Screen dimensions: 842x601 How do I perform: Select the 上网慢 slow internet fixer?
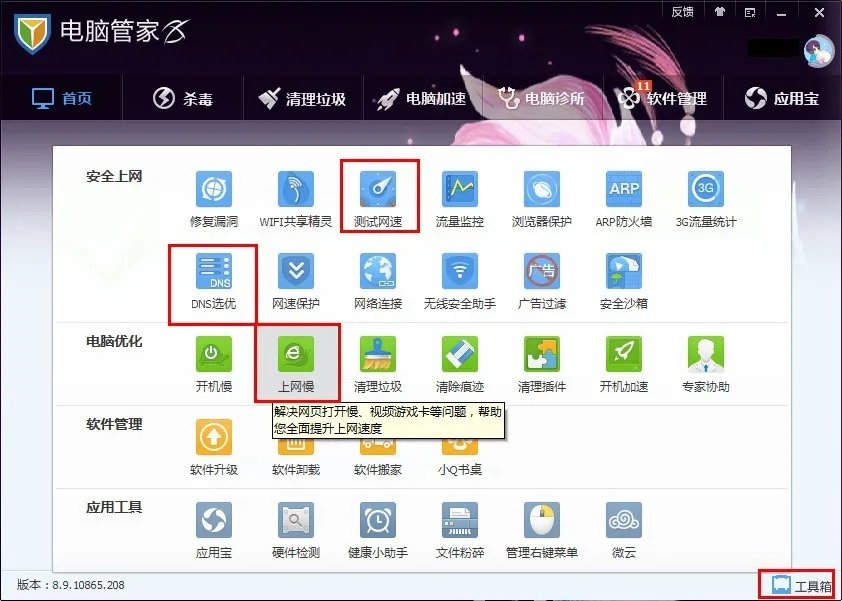pyautogui.click(x=295, y=360)
